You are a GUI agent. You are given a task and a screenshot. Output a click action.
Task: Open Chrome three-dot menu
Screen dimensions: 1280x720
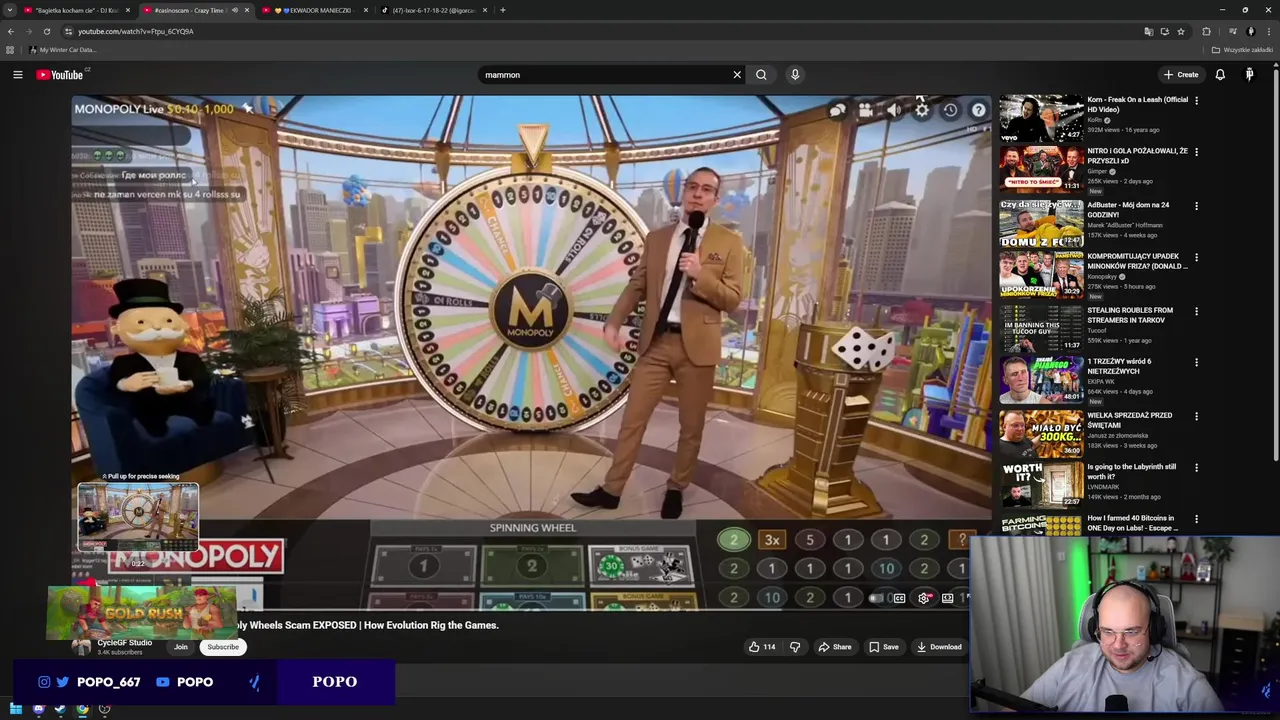[1269, 31]
